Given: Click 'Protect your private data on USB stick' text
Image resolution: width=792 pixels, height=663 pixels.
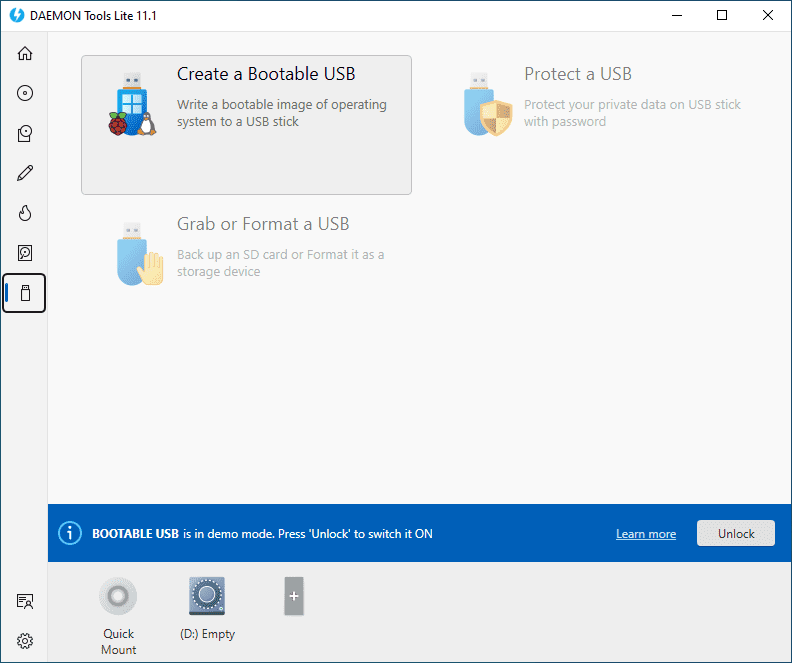Looking at the screenshot, I should tap(632, 105).
